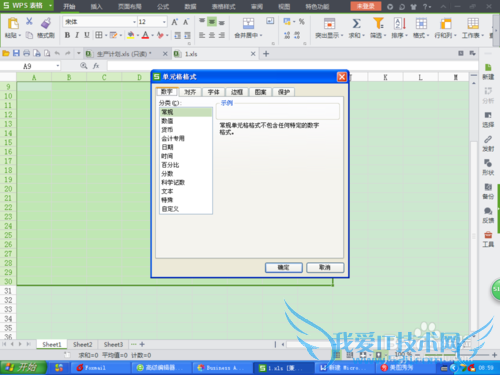Viewport: 500px width, 375px height.
Task: Expand the Name Box dropdown arrow
Action: click(x=58, y=66)
